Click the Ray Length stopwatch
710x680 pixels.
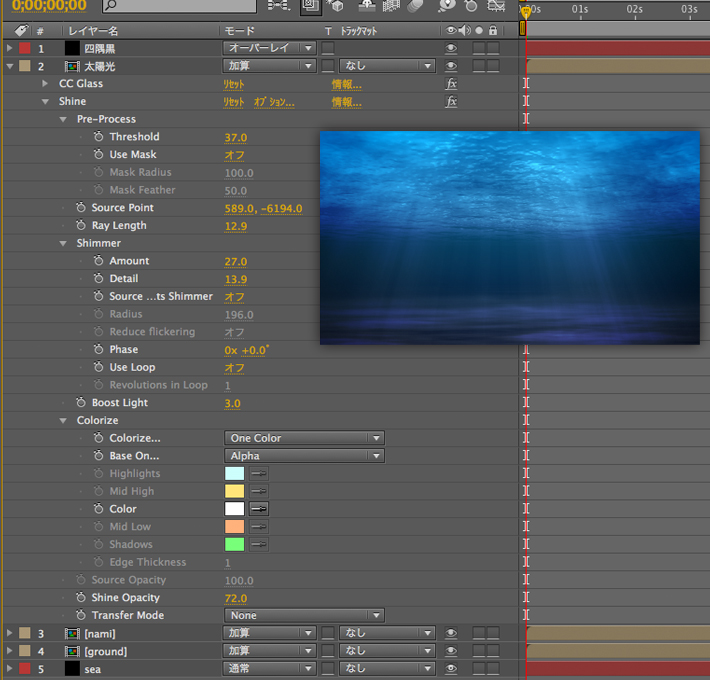[x=80, y=226]
